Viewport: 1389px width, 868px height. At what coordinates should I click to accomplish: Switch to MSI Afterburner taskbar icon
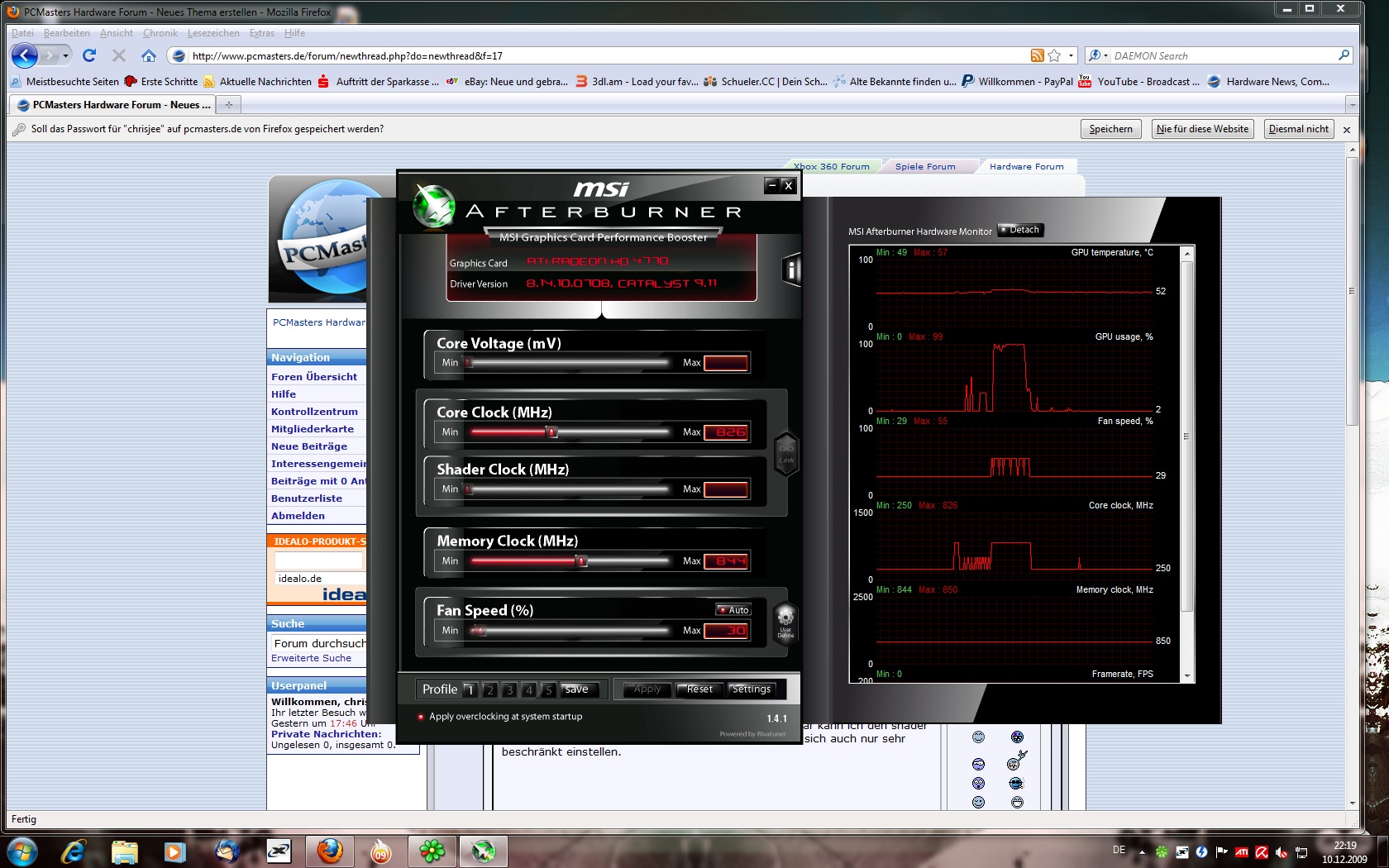click(x=483, y=851)
